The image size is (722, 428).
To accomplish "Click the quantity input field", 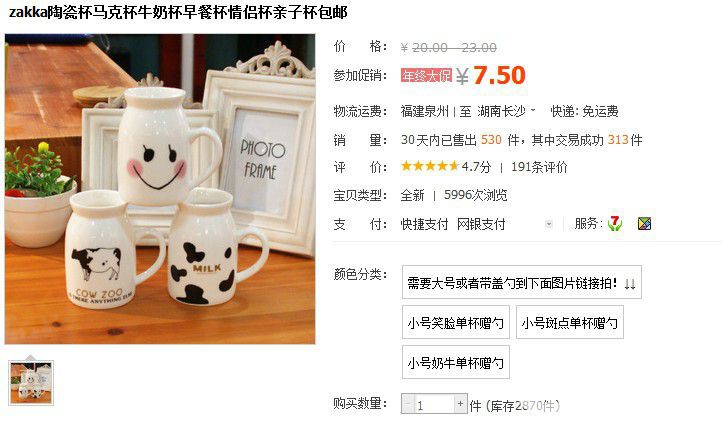I will [x=434, y=404].
